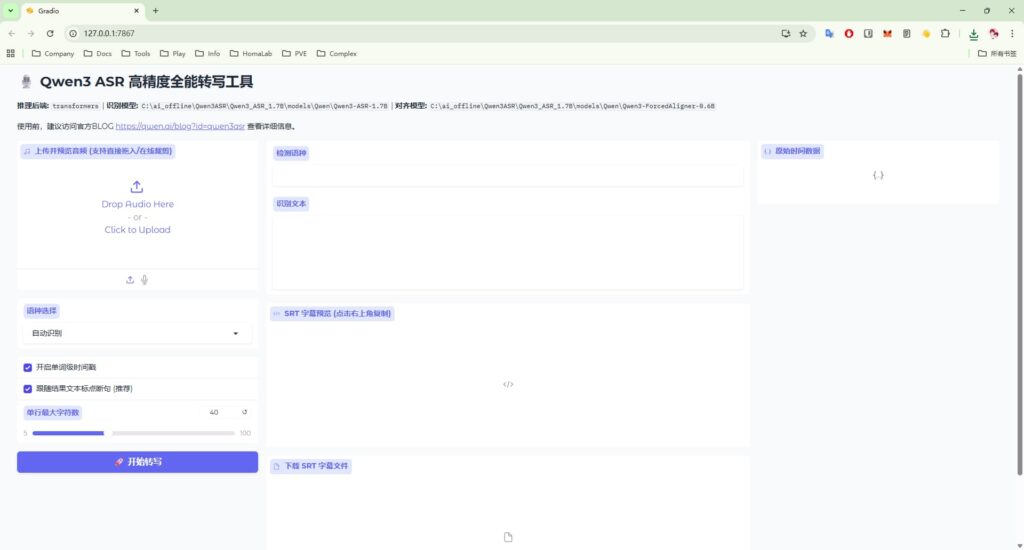Go forward to the next page
1024x550 pixels.
click(31, 33)
